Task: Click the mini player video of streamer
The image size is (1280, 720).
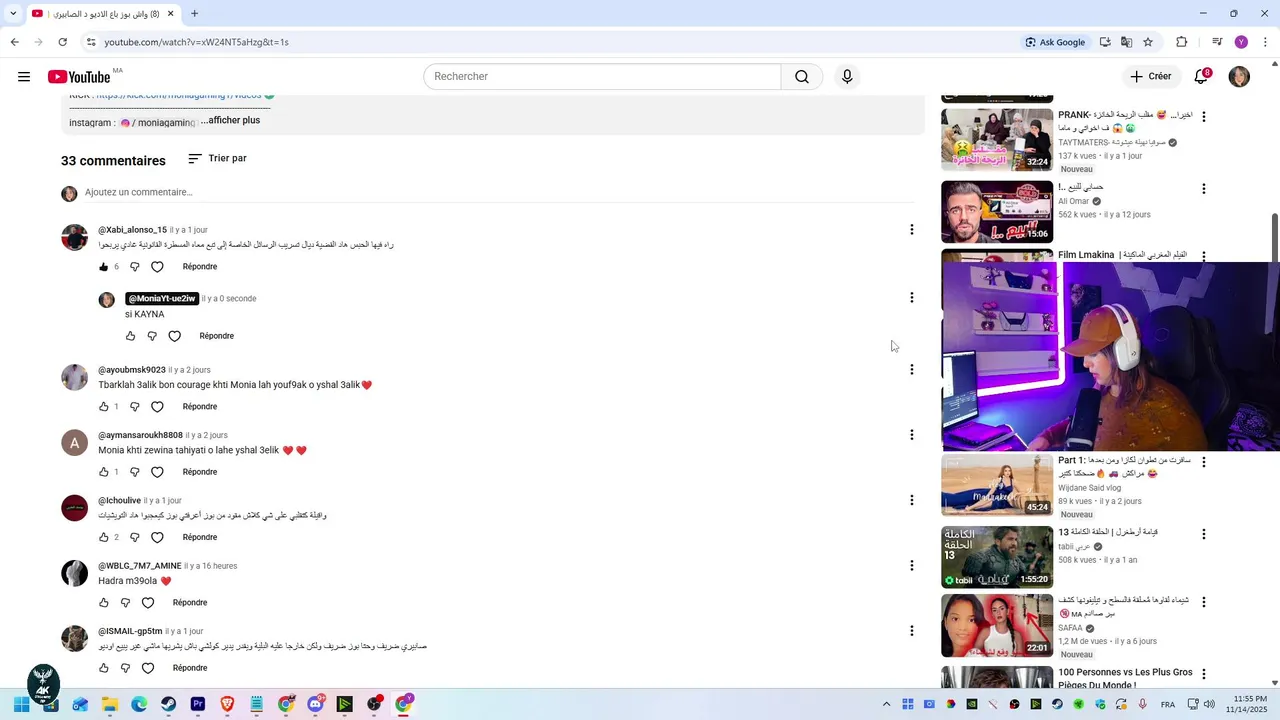Action: click(1110, 356)
